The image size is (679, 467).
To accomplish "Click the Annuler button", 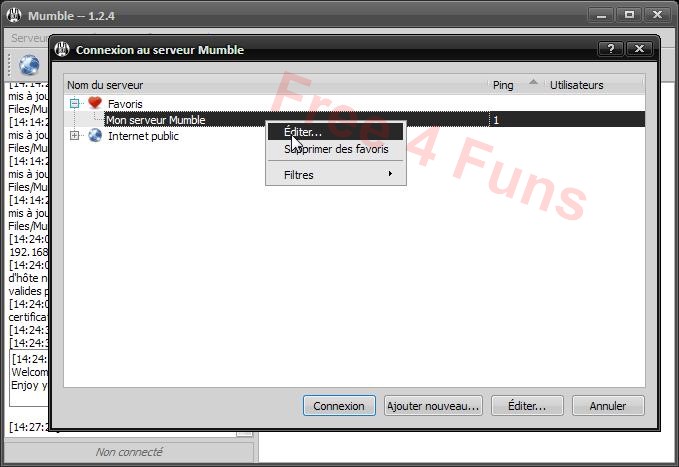I will pos(608,406).
